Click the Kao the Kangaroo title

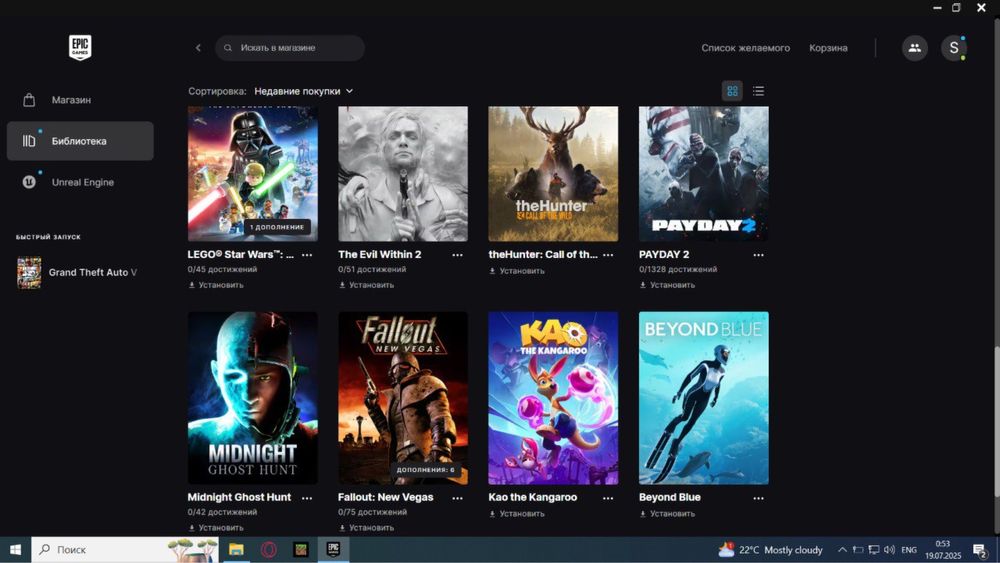point(533,497)
